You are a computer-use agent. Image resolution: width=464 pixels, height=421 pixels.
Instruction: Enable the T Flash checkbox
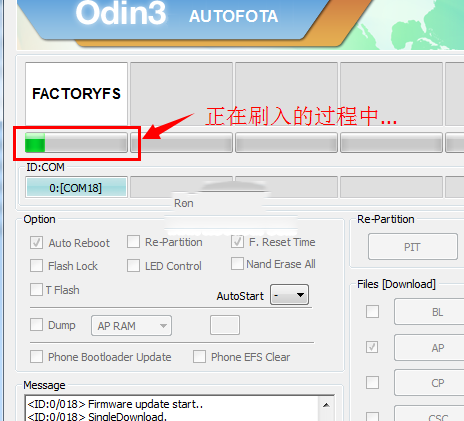[x=36, y=290]
